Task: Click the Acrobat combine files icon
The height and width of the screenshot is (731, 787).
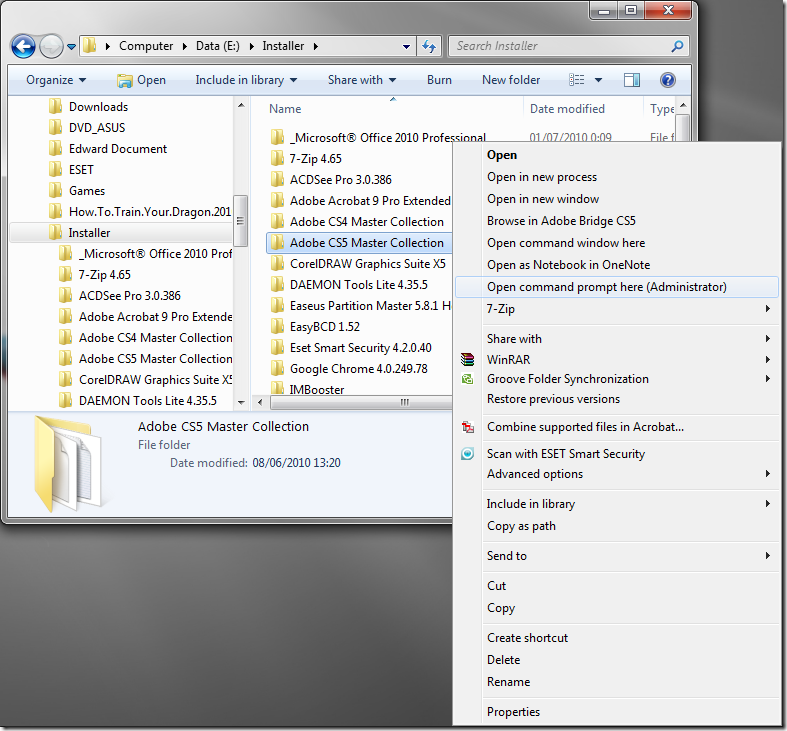Action: click(x=468, y=427)
